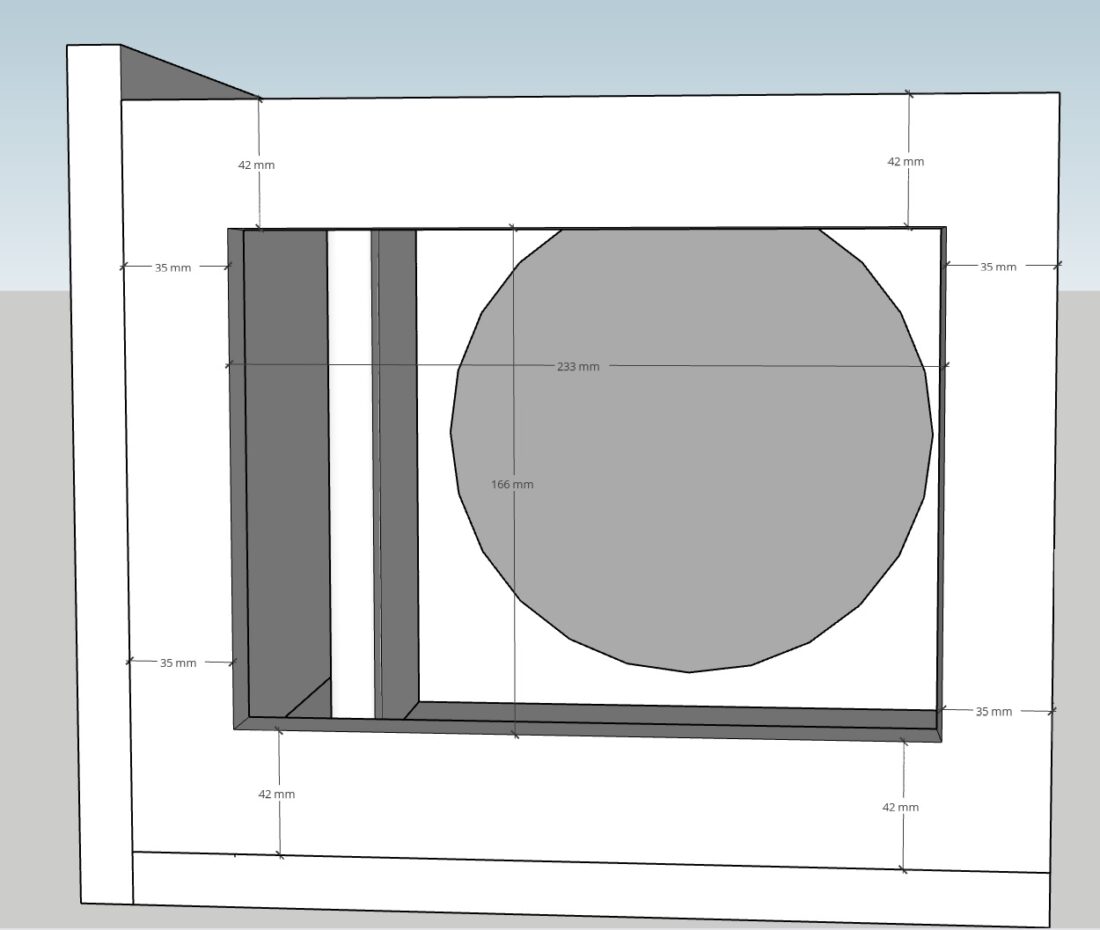Click the bottom-right 42 mm dimension text
The height and width of the screenshot is (930, 1100).
900,805
